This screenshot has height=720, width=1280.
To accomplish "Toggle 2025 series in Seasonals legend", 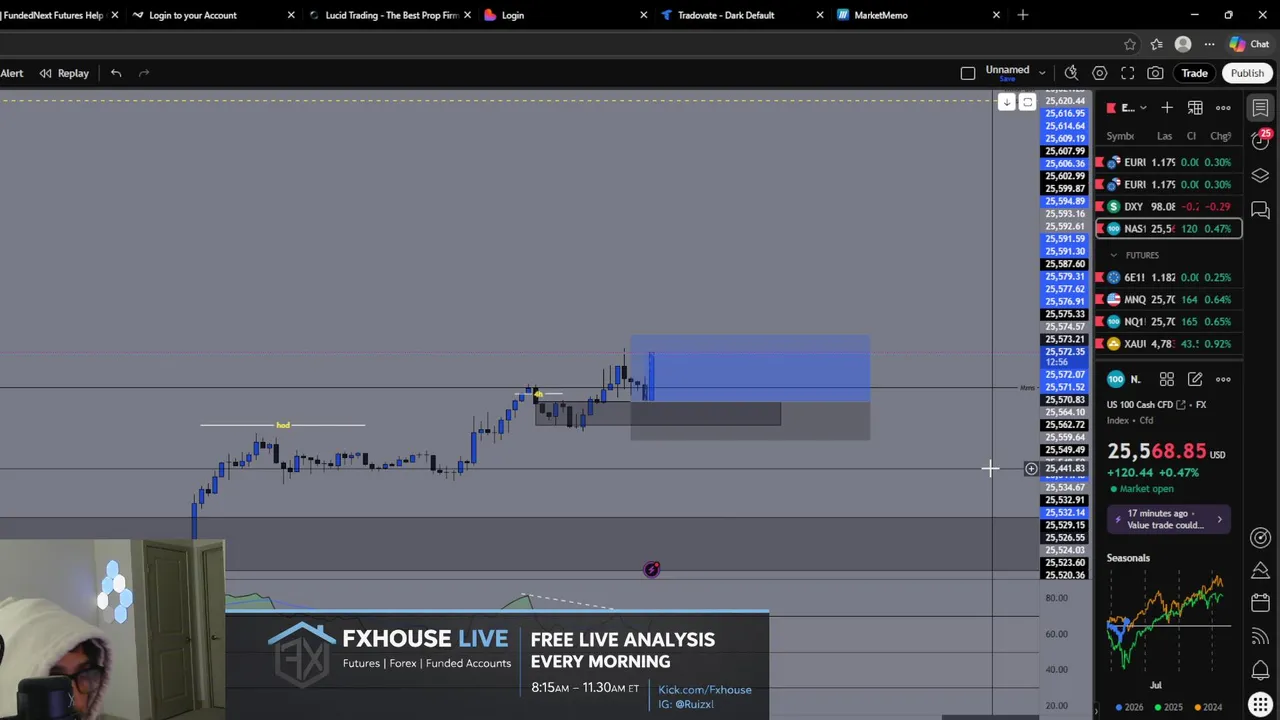I will pos(1168,707).
